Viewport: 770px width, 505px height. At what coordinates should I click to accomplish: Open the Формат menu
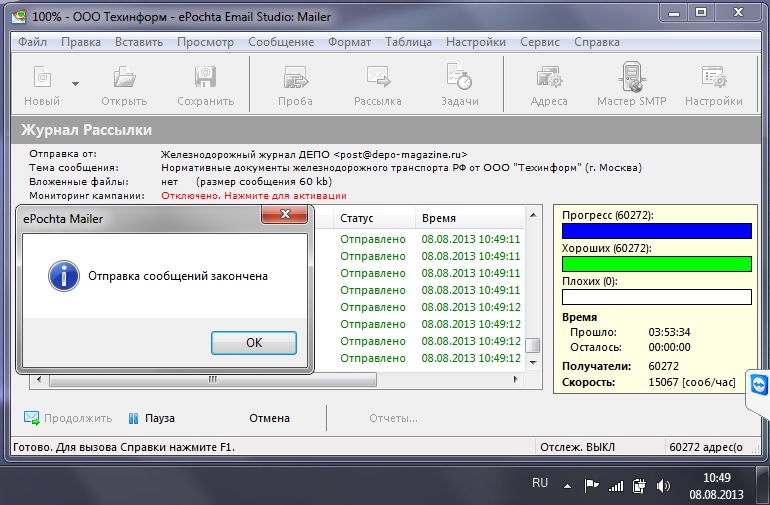click(x=350, y=42)
